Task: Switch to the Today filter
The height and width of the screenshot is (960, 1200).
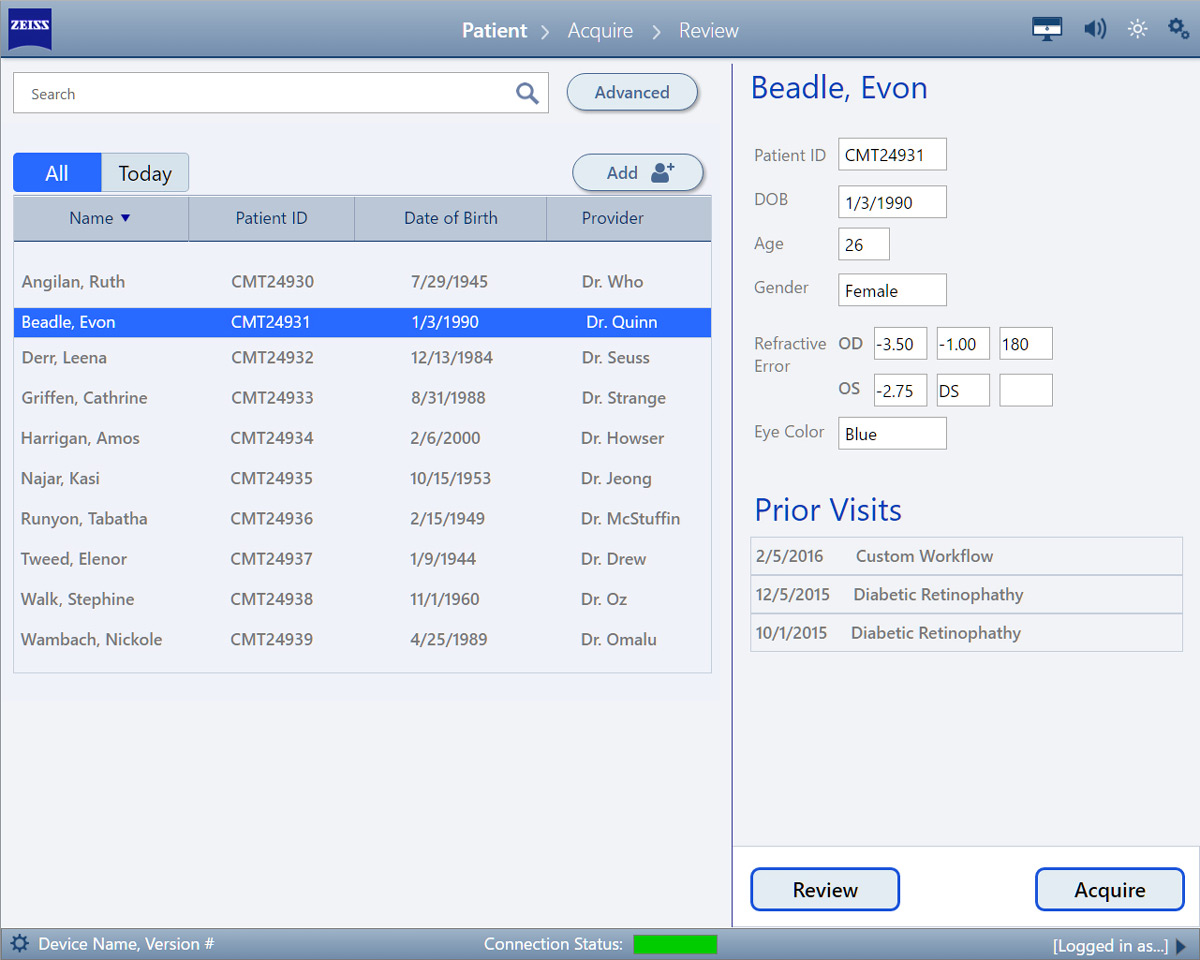Action: (145, 173)
